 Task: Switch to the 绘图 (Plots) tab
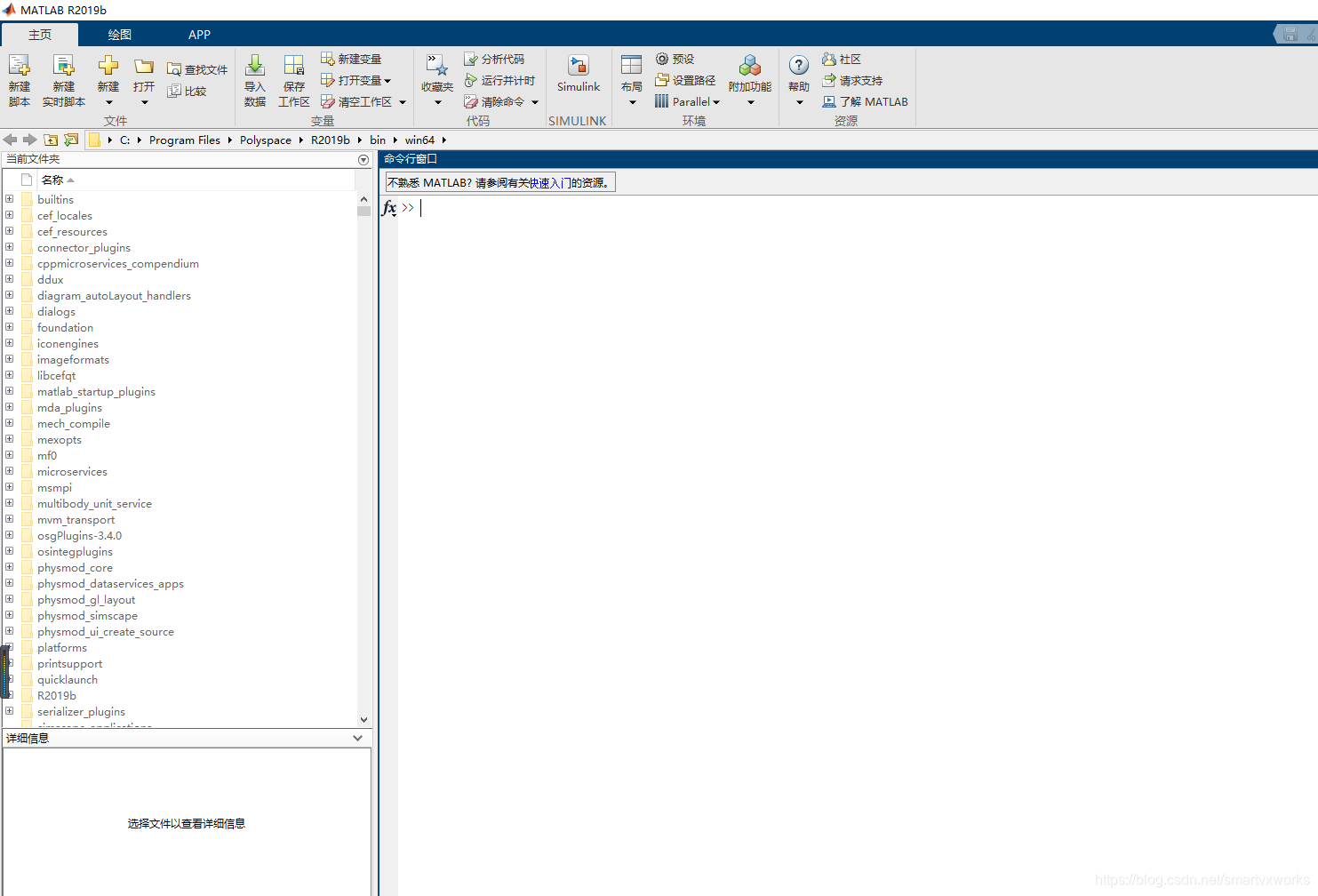(x=120, y=35)
